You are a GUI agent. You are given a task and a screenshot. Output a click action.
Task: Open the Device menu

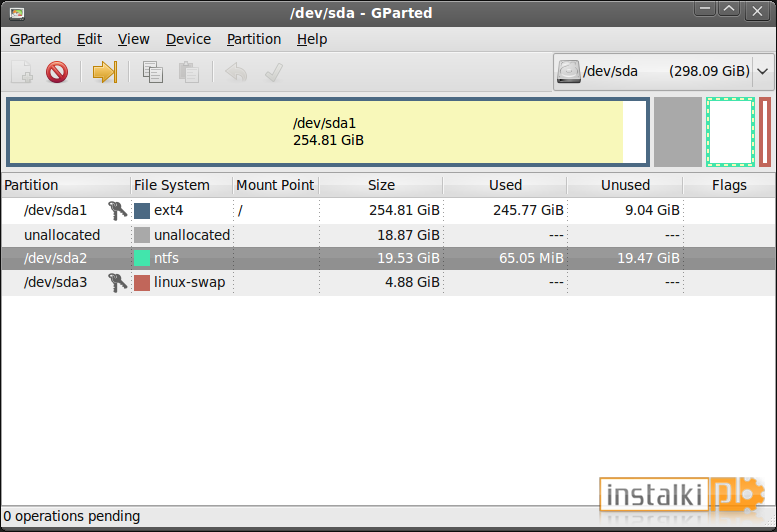(x=188, y=39)
